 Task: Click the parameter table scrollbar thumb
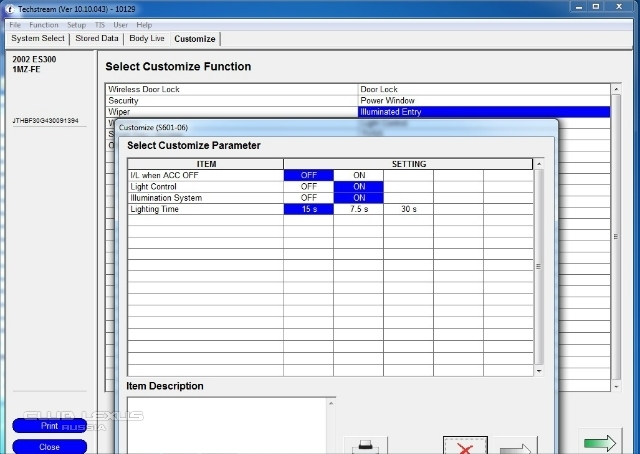tap(539, 267)
